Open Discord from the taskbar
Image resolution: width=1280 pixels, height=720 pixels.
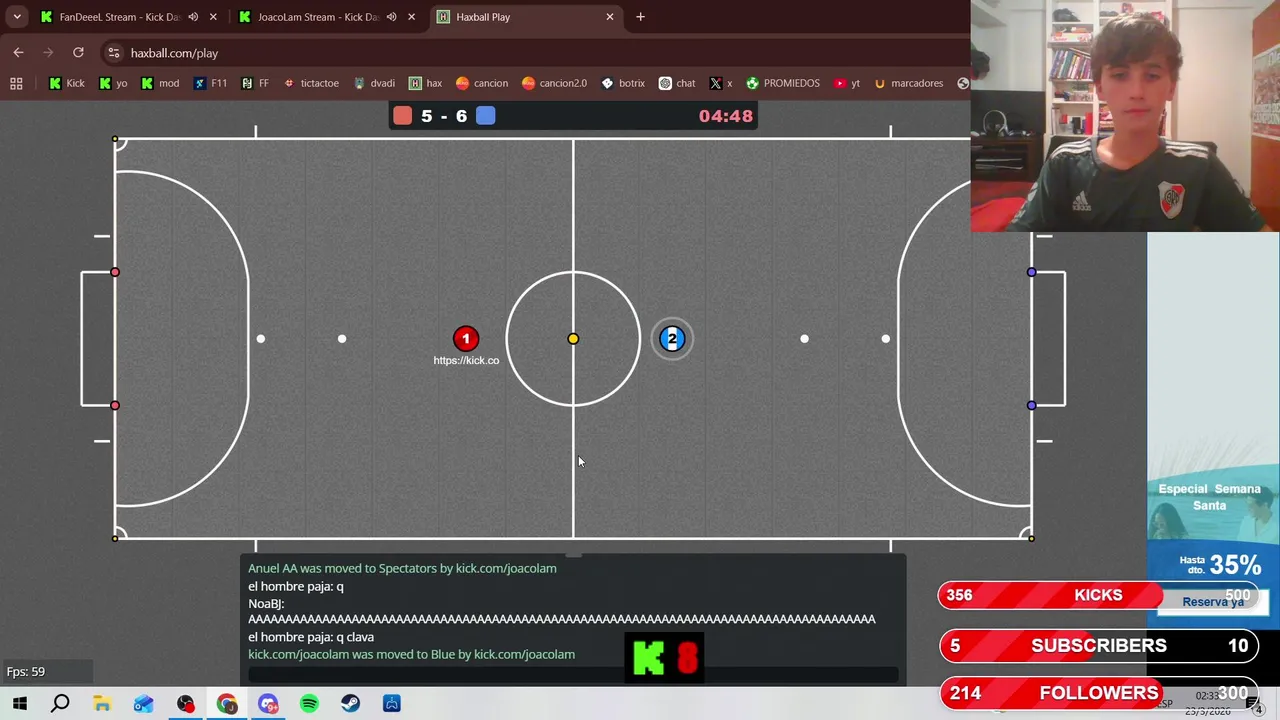click(268, 704)
